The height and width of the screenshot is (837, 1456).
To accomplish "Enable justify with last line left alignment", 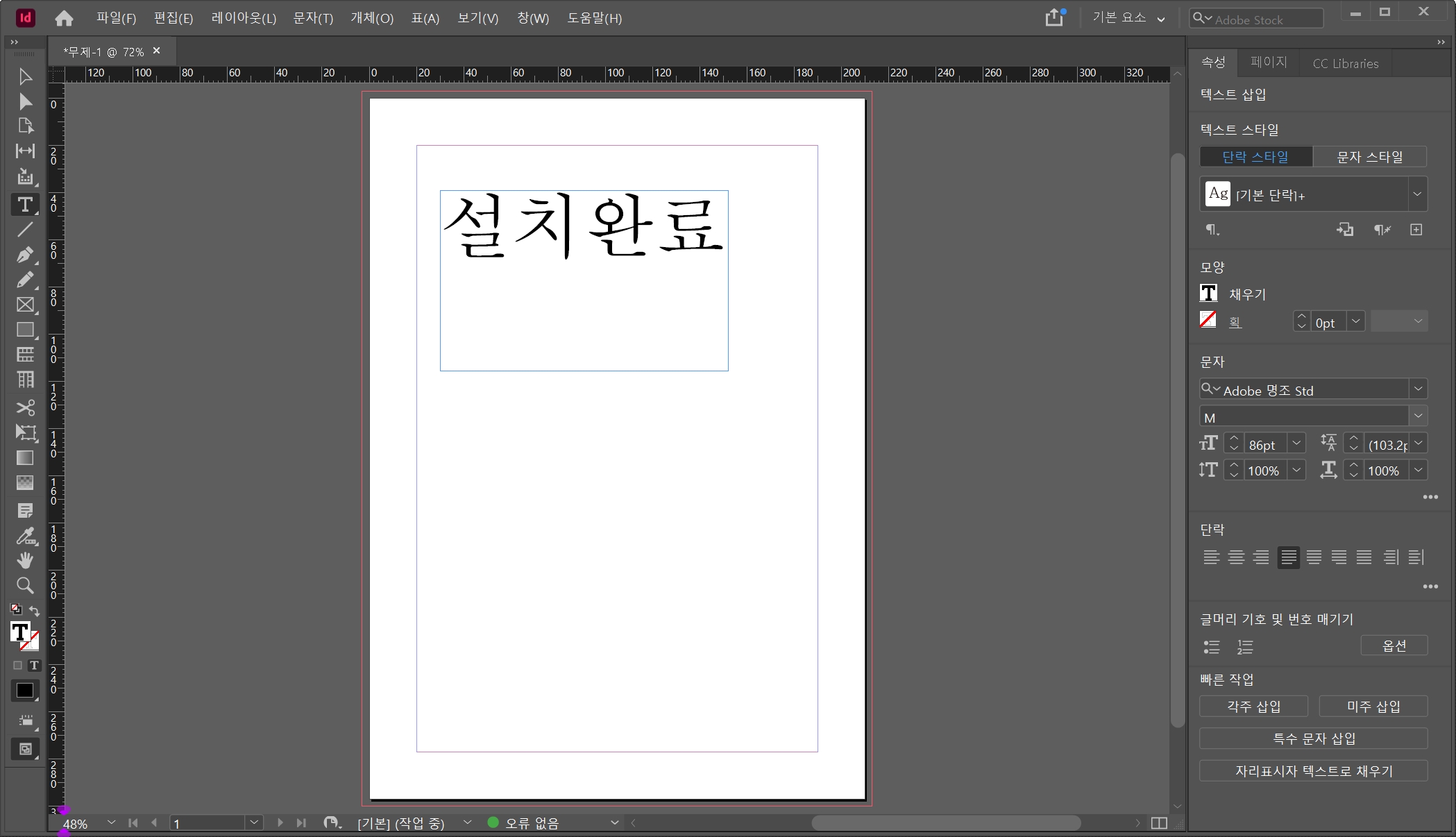I will click(x=1289, y=557).
